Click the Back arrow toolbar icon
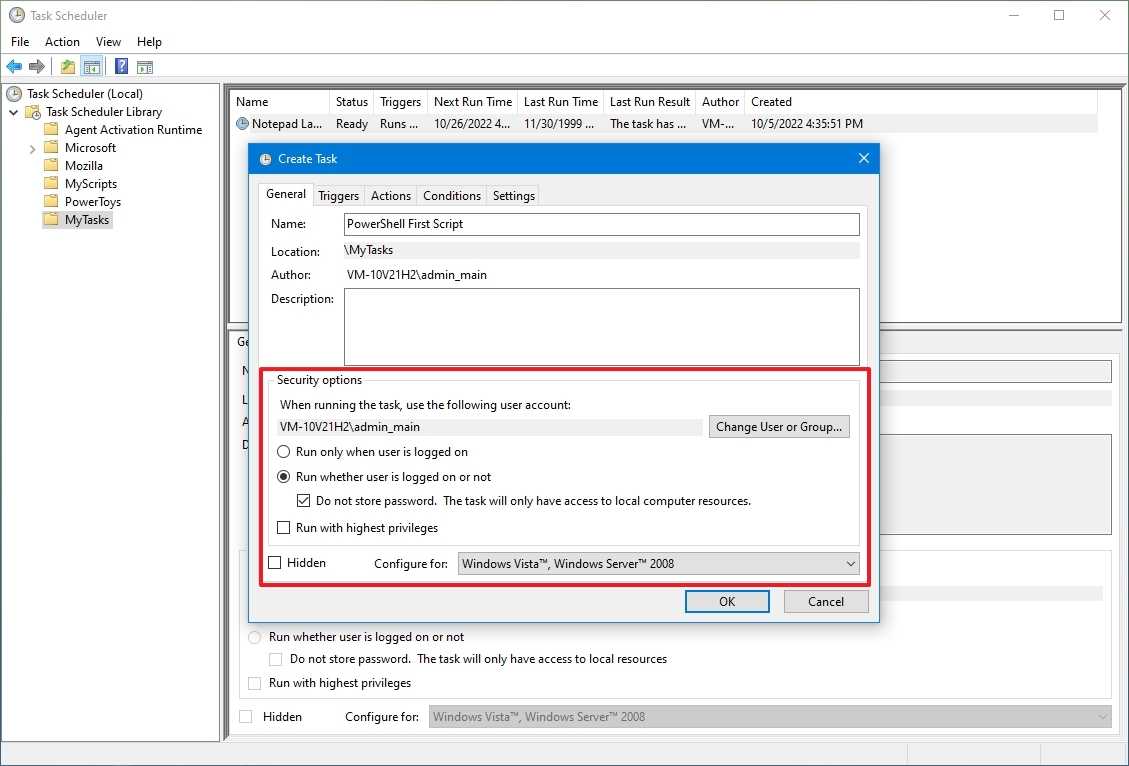Screen dimensions: 1129x766 click(x=14, y=67)
